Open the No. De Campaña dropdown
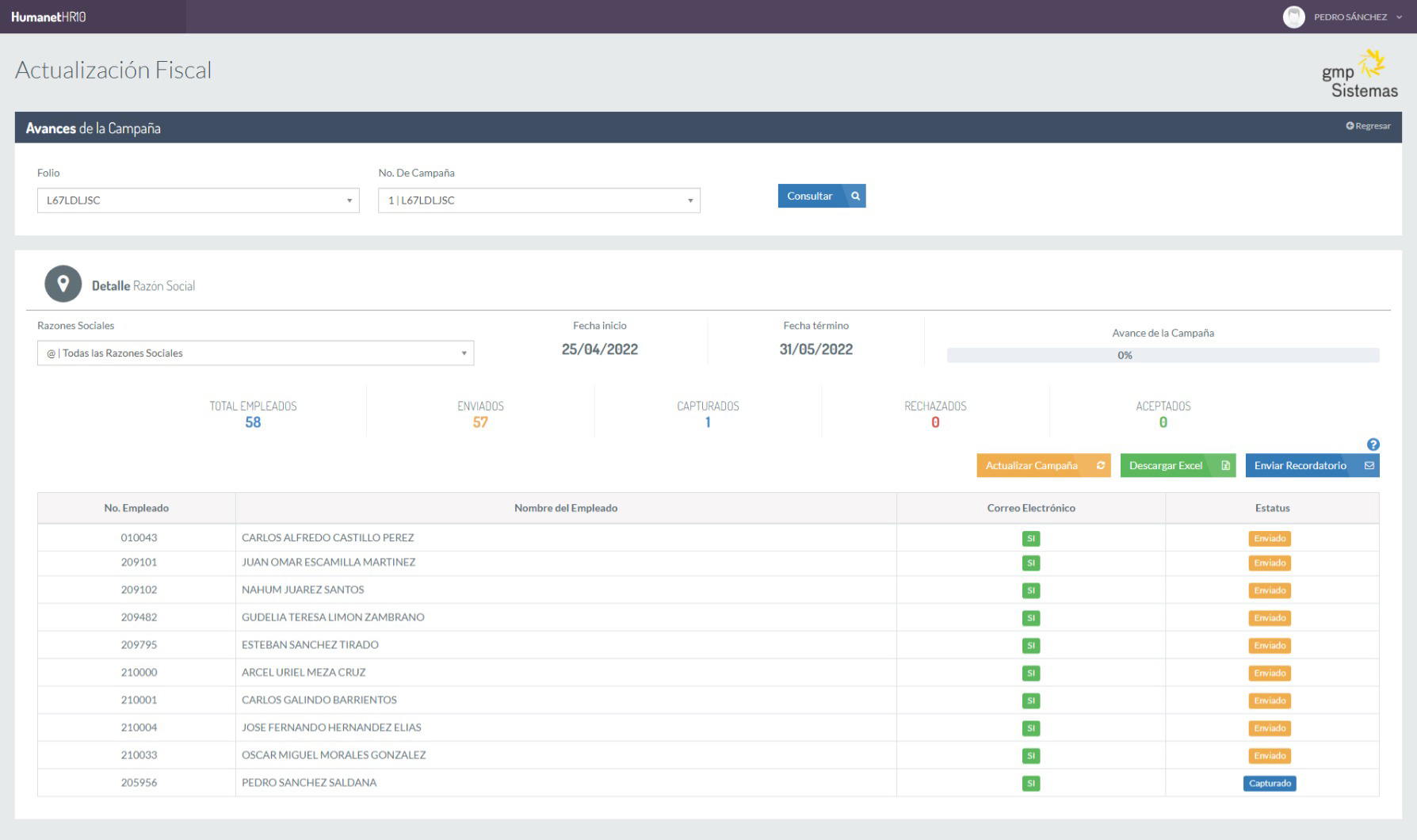 pyautogui.click(x=539, y=200)
